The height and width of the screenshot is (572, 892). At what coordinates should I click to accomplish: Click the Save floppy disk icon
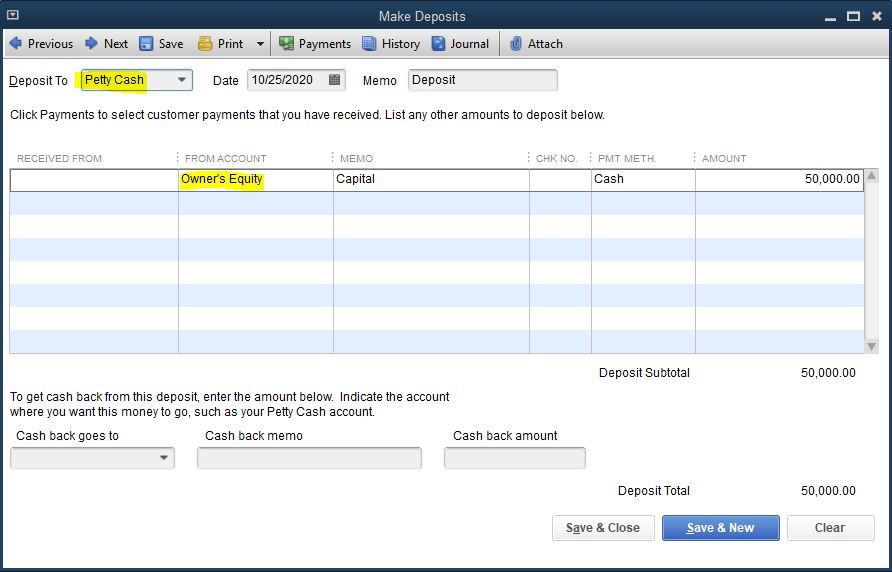point(146,44)
